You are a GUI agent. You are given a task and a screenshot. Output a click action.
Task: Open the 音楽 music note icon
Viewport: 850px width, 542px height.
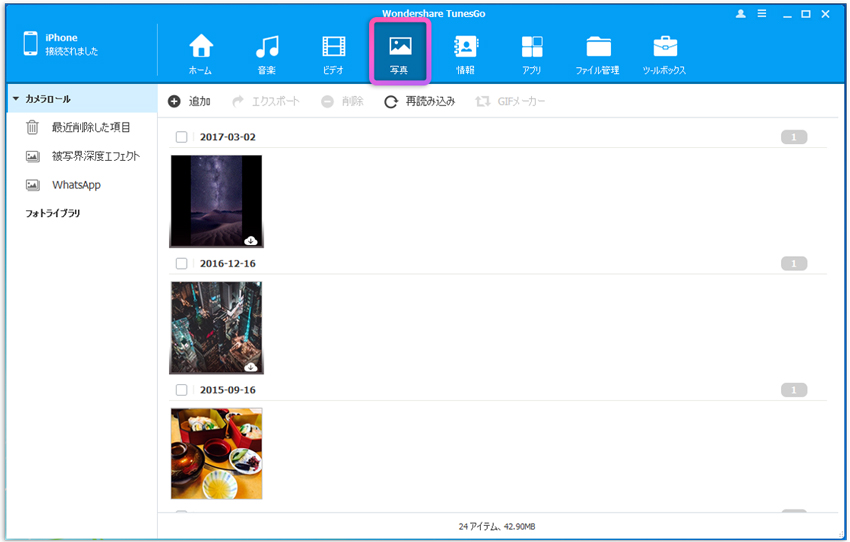pos(267,47)
